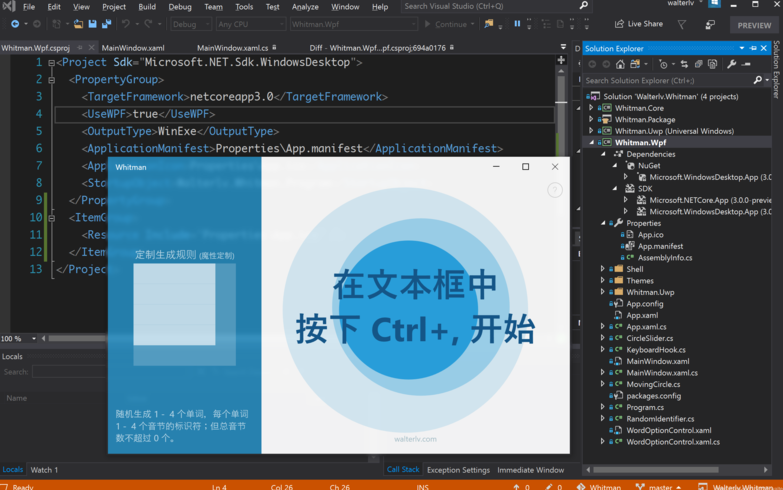Screen dimensions: 783x490
Task: Click the Undo arrow in toolbar
Action: click(x=125, y=24)
